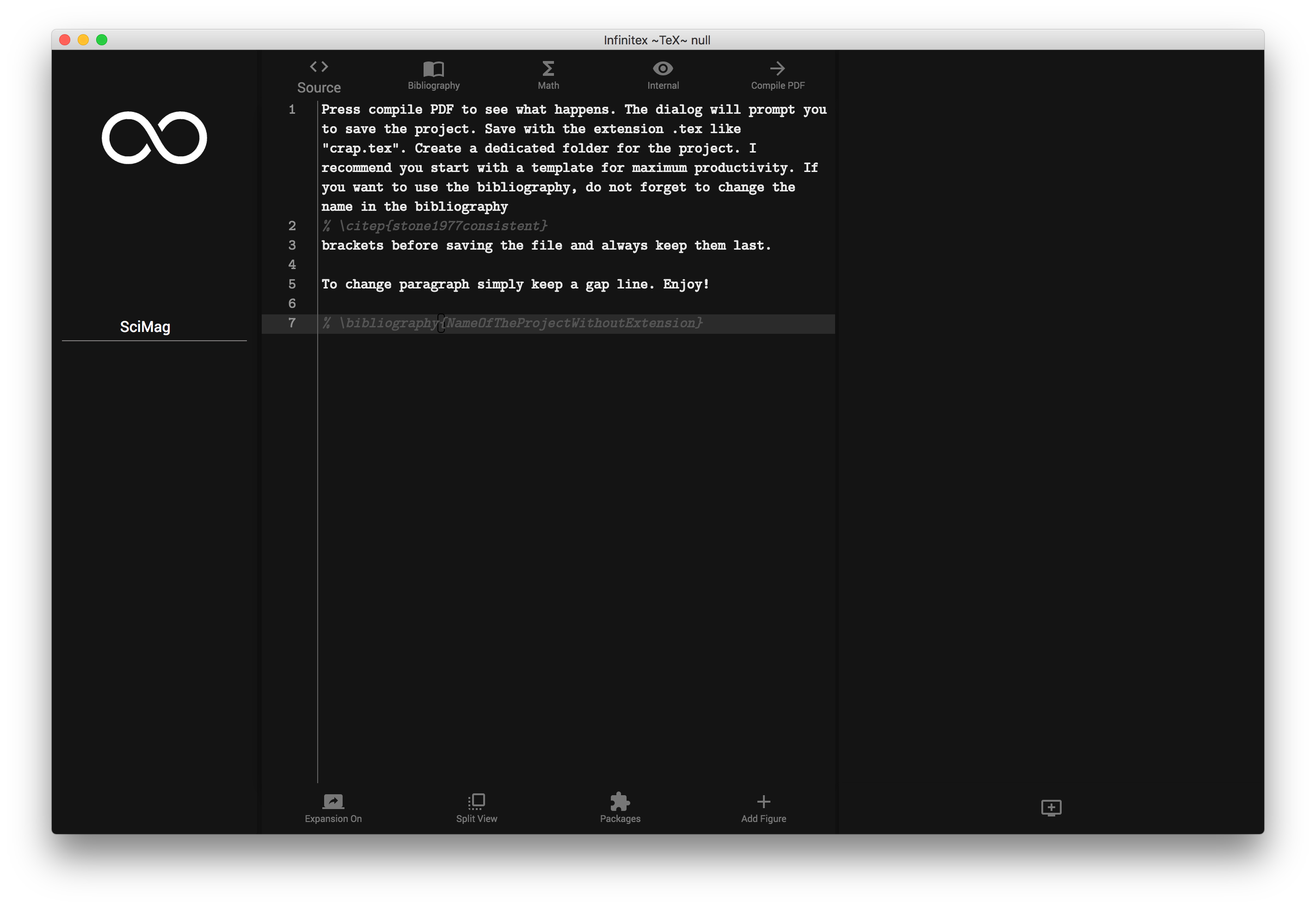The image size is (1316, 908).
Task: Switch to the Bibliography tab
Action: click(434, 76)
